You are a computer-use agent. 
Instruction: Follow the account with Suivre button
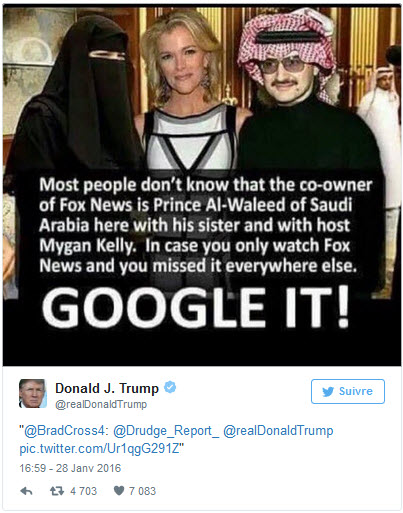click(348, 391)
